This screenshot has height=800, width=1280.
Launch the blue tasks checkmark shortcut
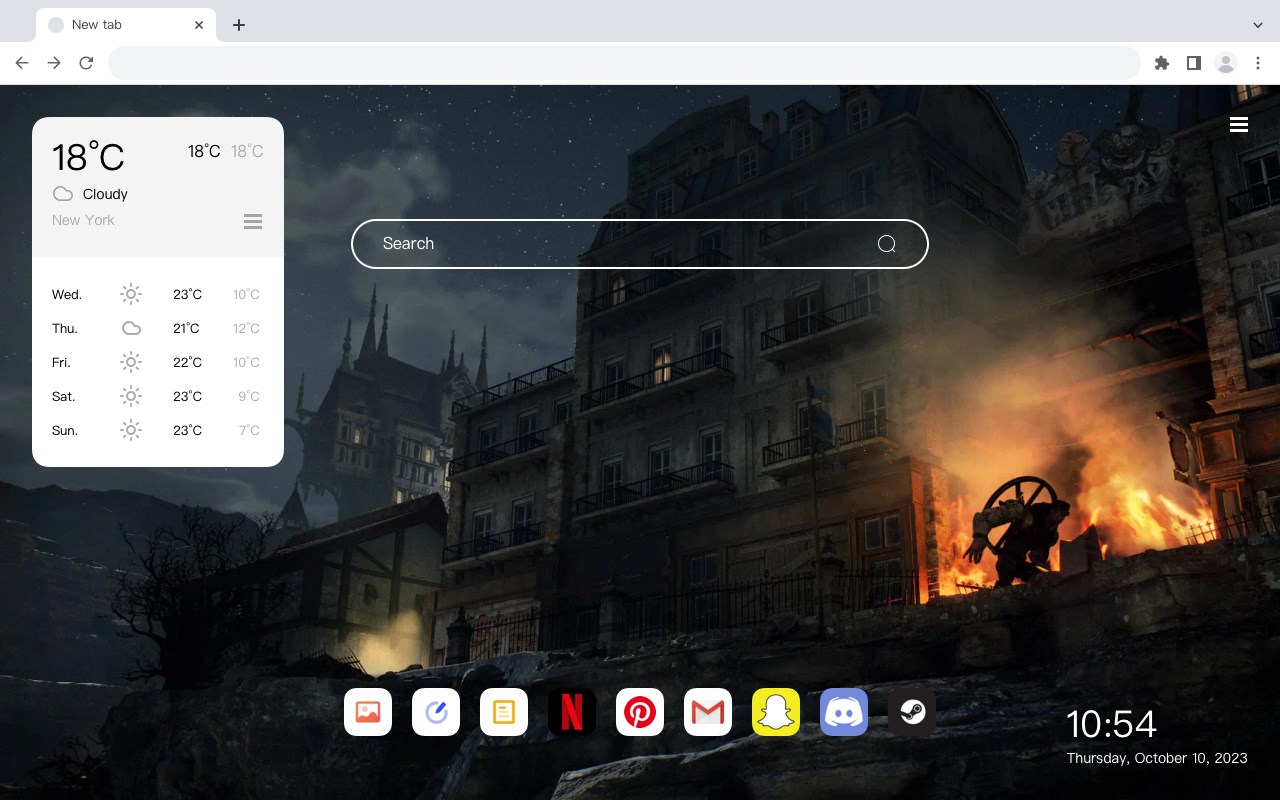click(436, 712)
